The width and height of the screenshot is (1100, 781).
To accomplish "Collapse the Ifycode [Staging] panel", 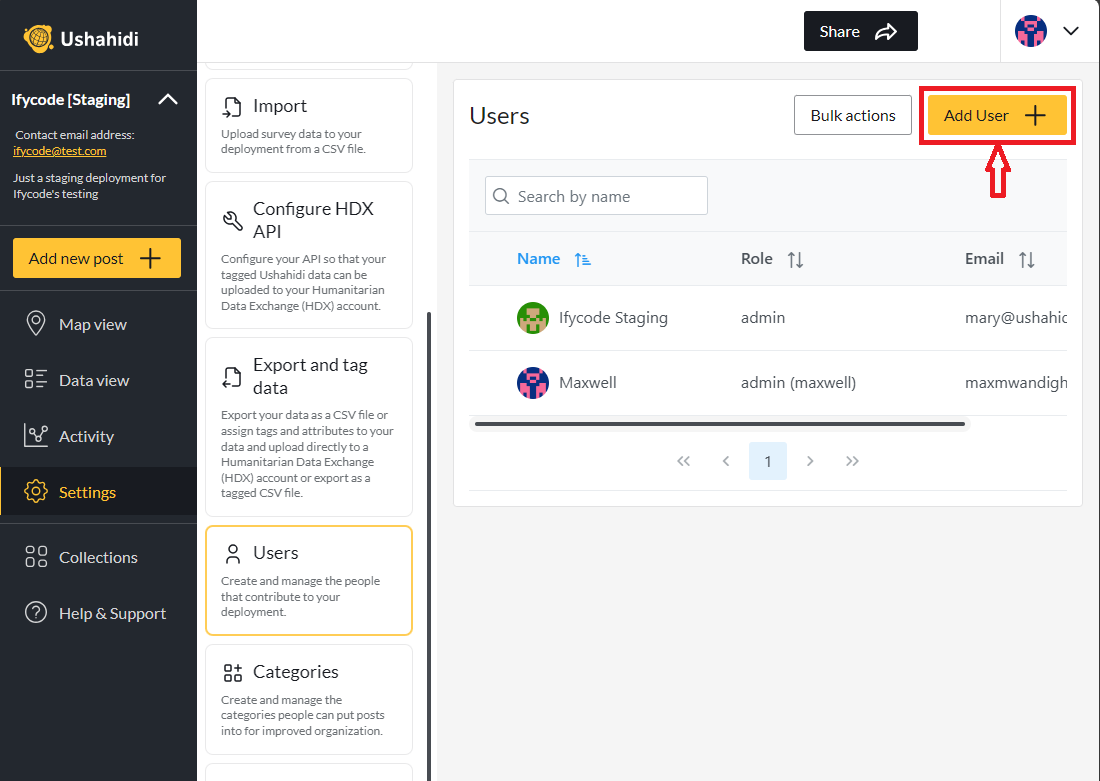I will tap(168, 99).
